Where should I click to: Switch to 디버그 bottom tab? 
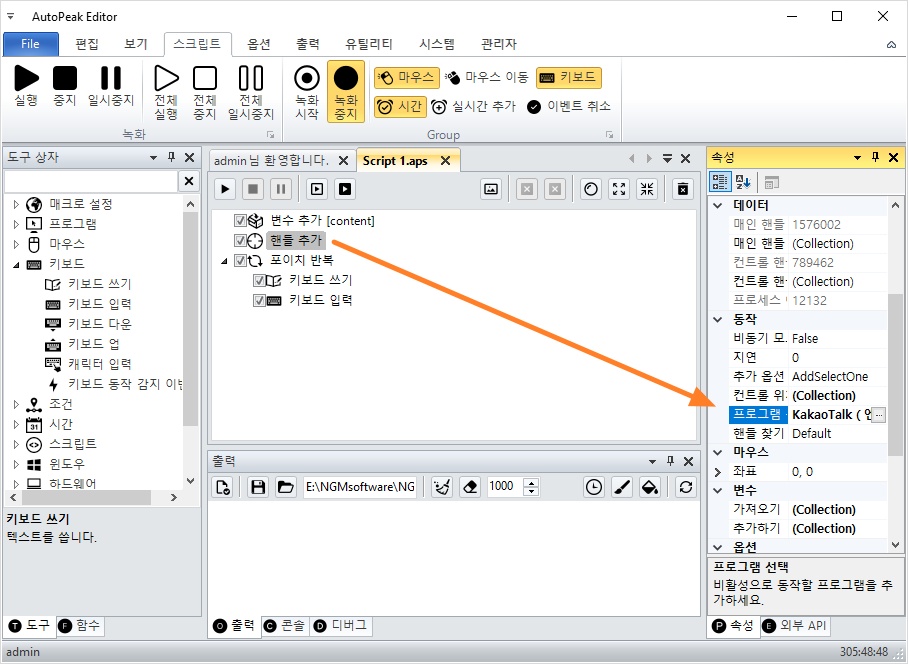pos(342,626)
